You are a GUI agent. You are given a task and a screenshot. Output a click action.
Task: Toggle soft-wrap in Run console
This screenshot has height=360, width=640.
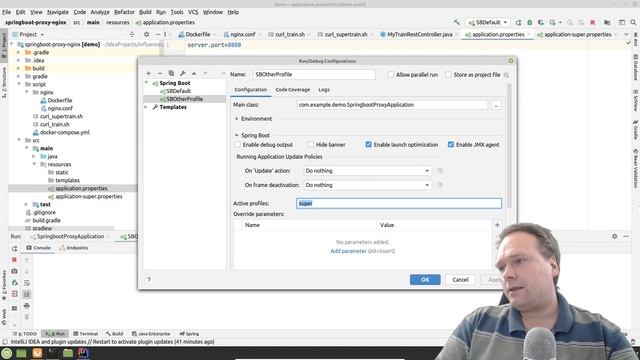click(27, 282)
